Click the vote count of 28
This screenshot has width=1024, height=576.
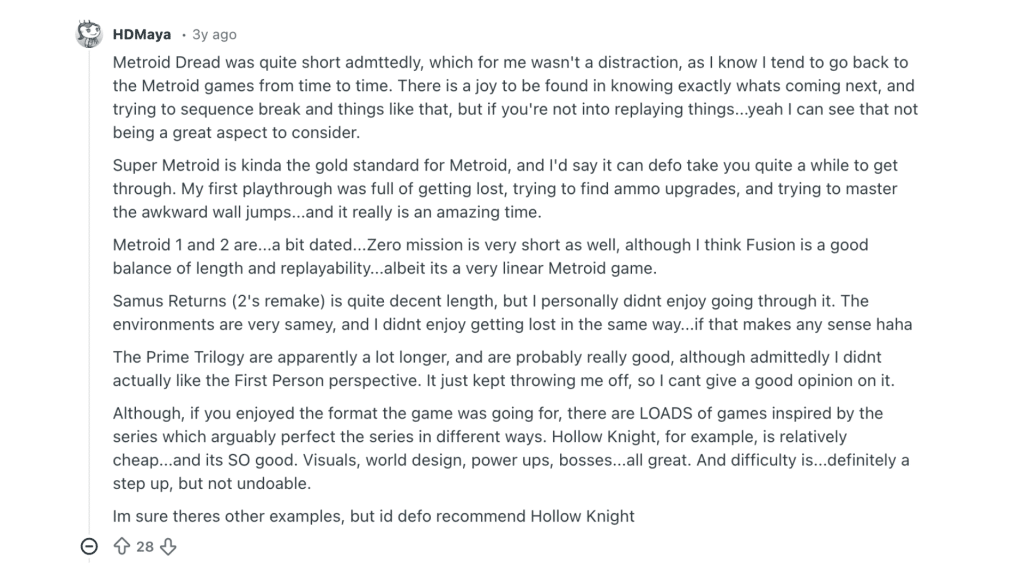(145, 546)
